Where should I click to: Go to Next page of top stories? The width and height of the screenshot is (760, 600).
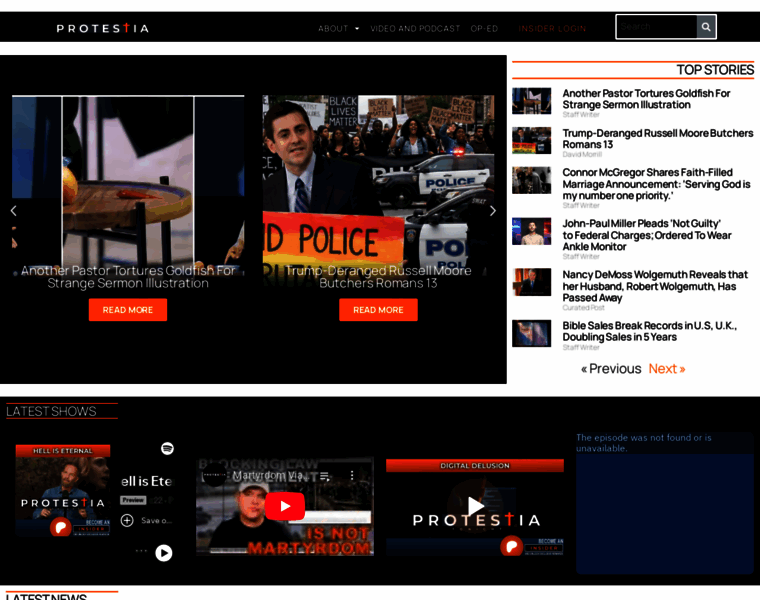pyautogui.click(x=666, y=369)
